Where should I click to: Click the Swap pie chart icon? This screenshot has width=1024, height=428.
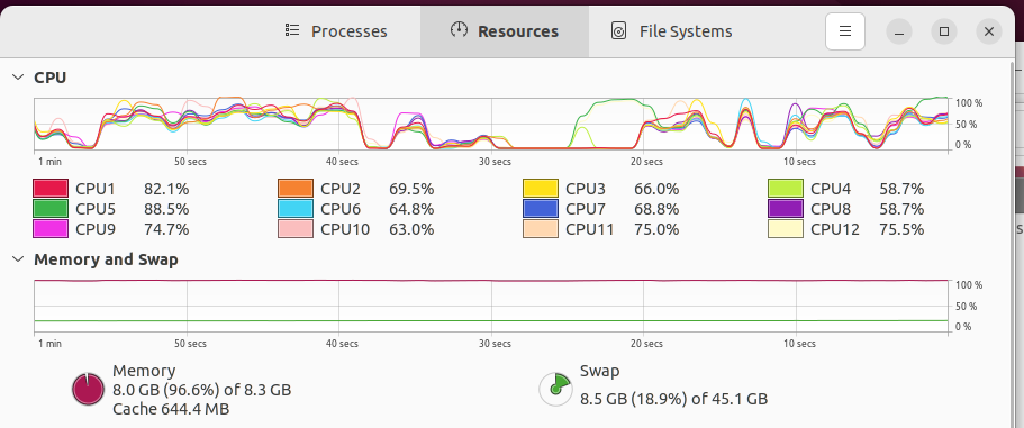tap(554, 389)
